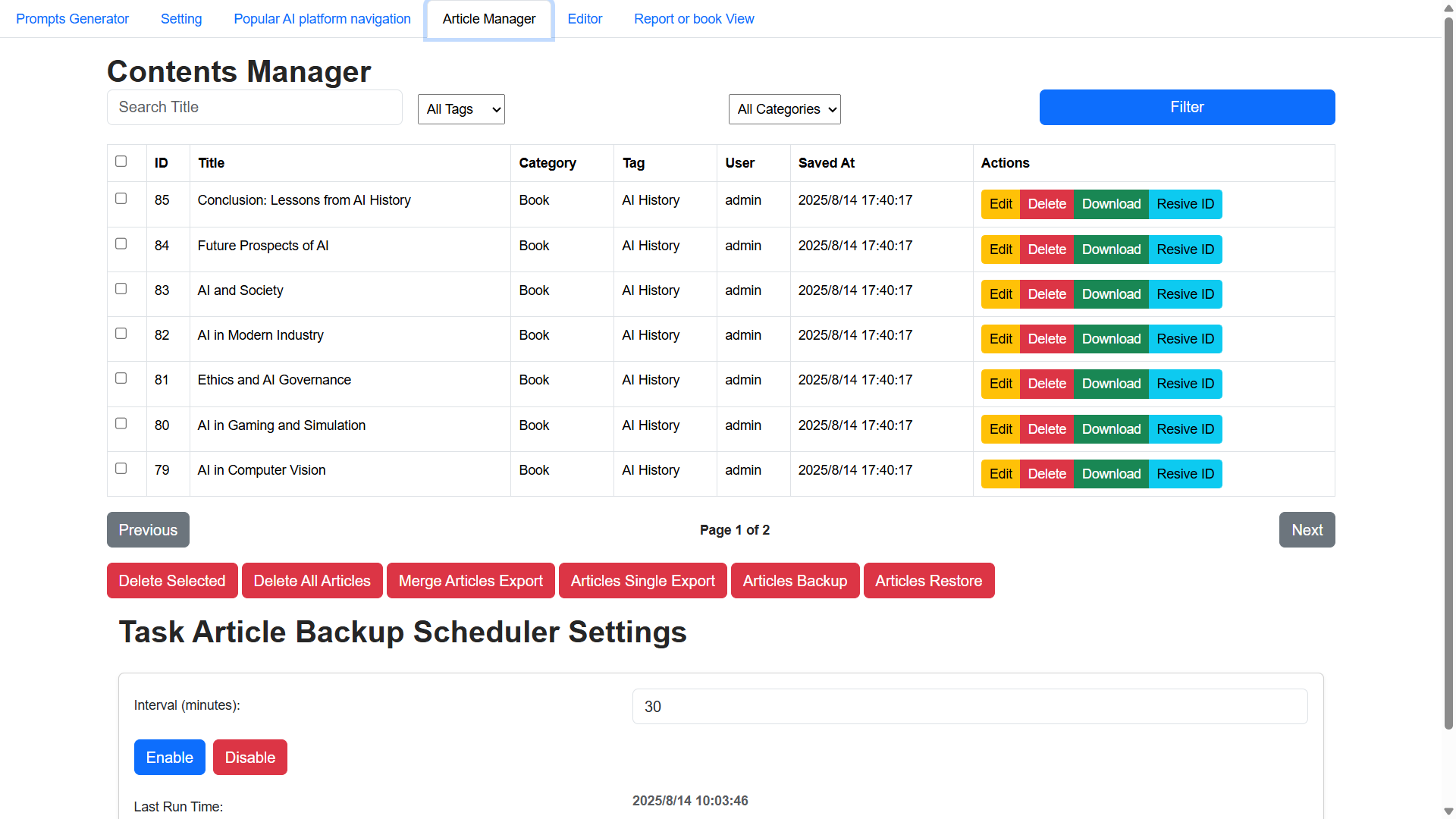1456x819 pixels.
Task: Edit 'Future Prospects of AI' article
Action: point(1000,249)
